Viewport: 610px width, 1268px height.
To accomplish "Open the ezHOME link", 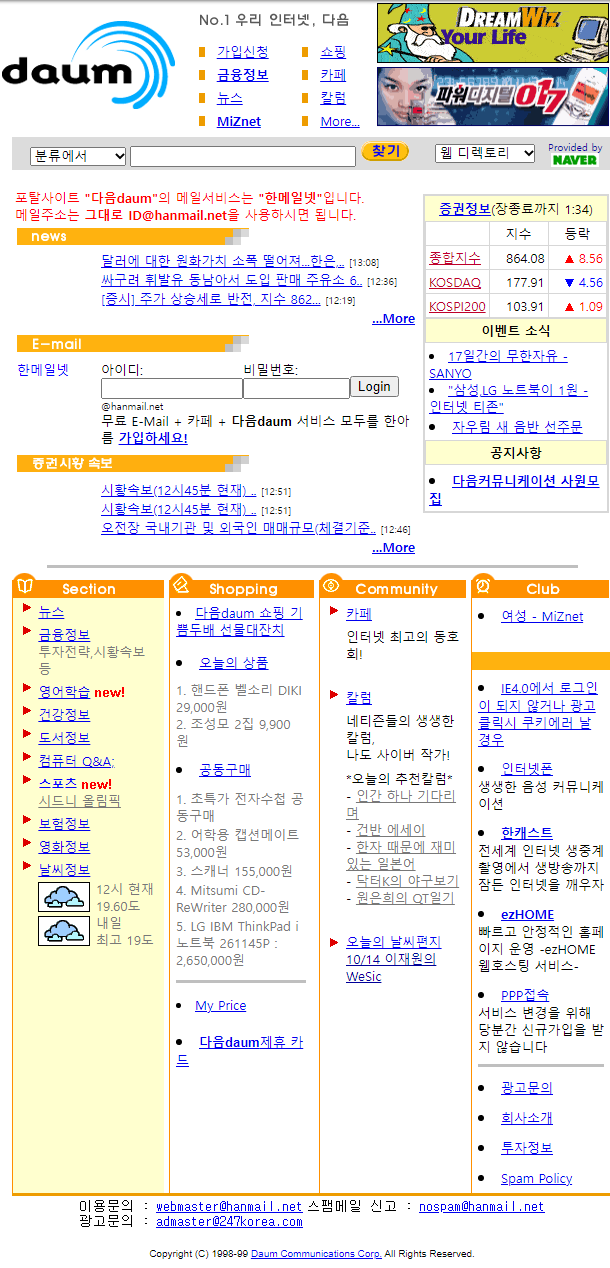I will (x=527, y=914).
